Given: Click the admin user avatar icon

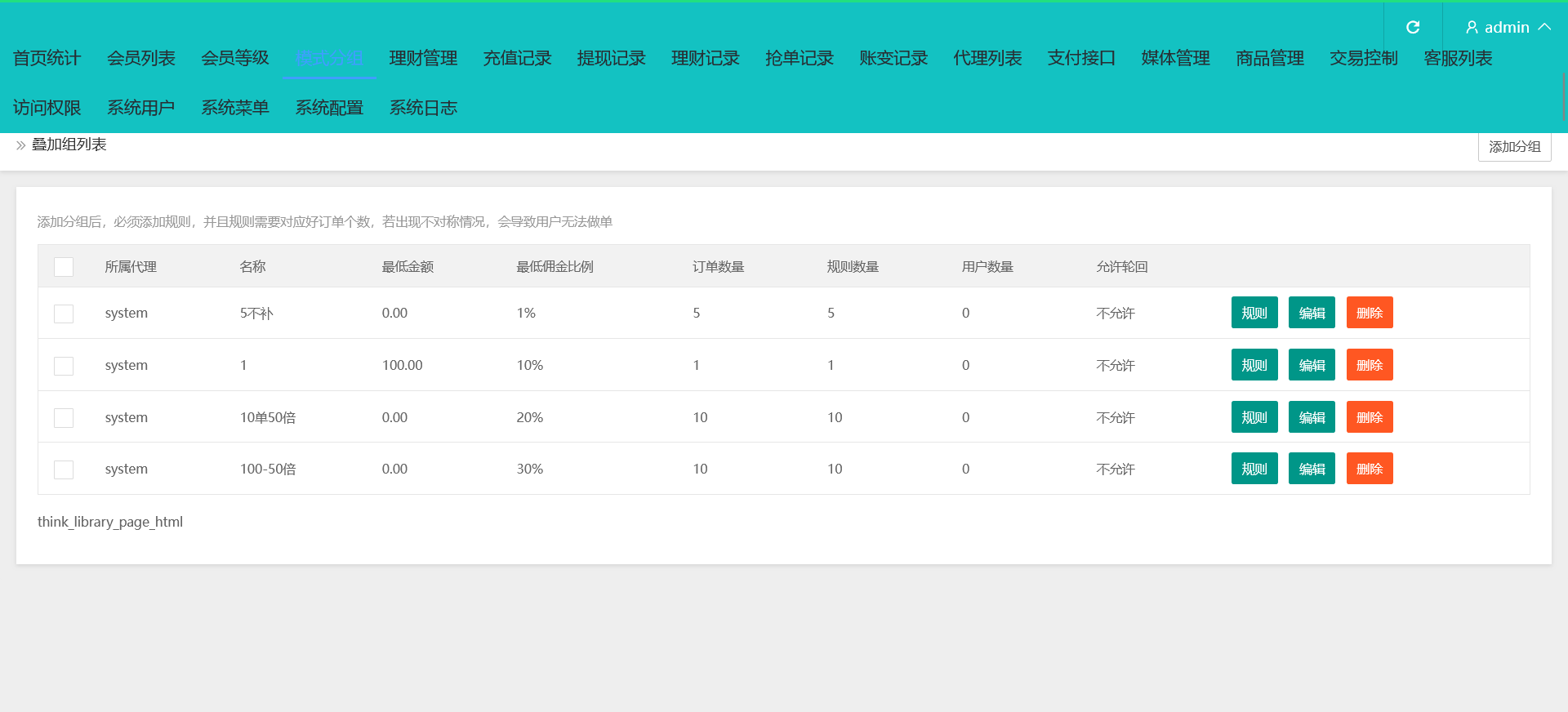Looking at the screenshot, I should pos(1472,28).
